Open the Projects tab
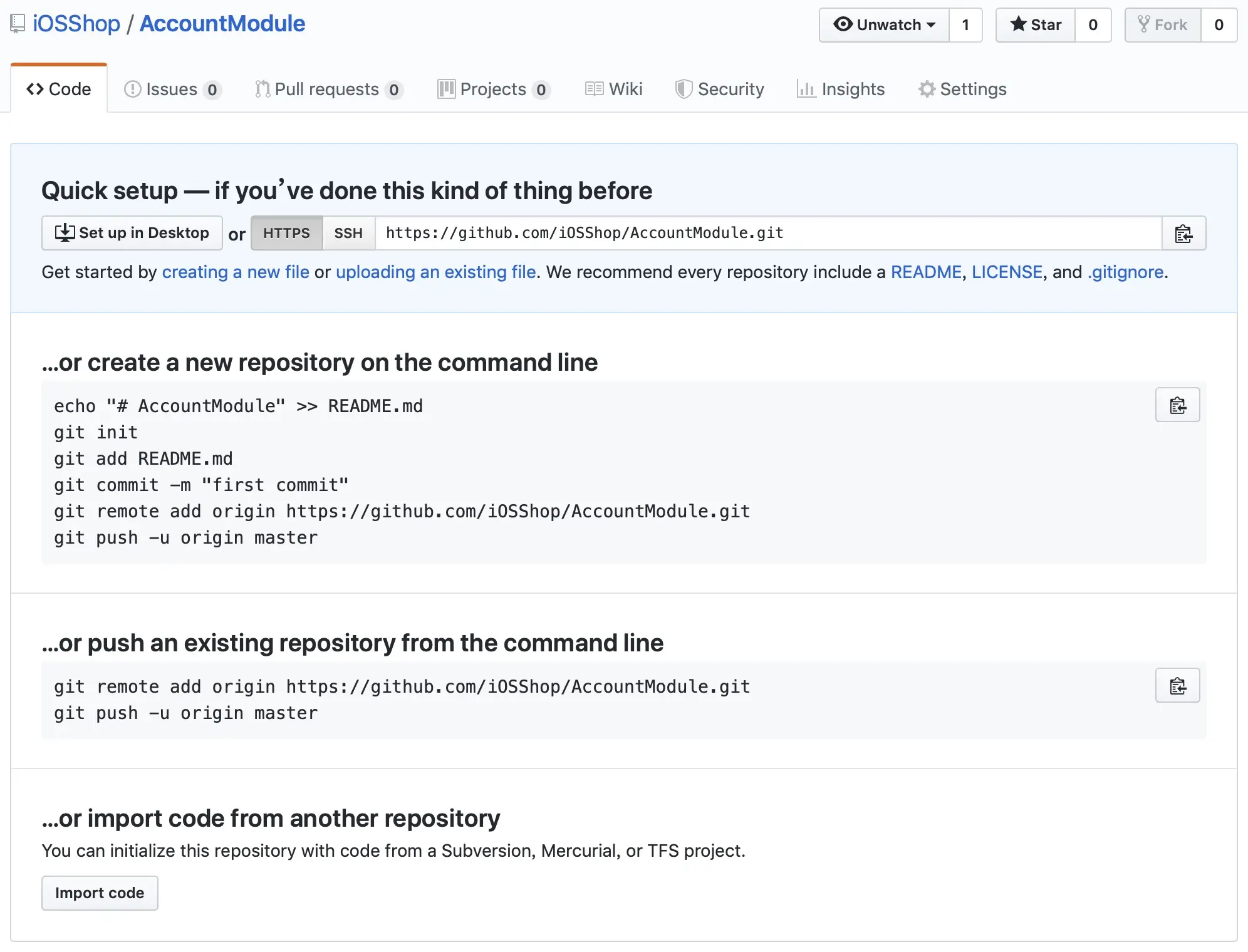The image size is (1248, 952). coord(494,89)
